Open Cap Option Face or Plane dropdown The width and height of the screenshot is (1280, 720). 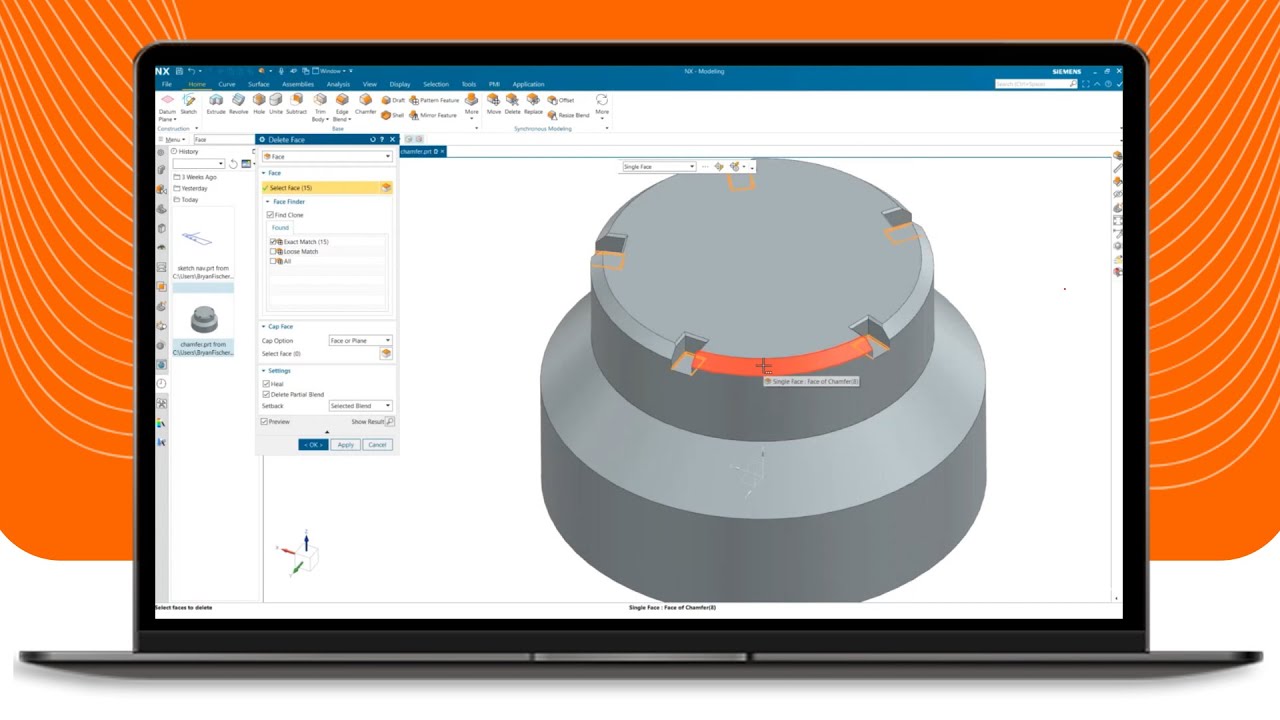360,341
